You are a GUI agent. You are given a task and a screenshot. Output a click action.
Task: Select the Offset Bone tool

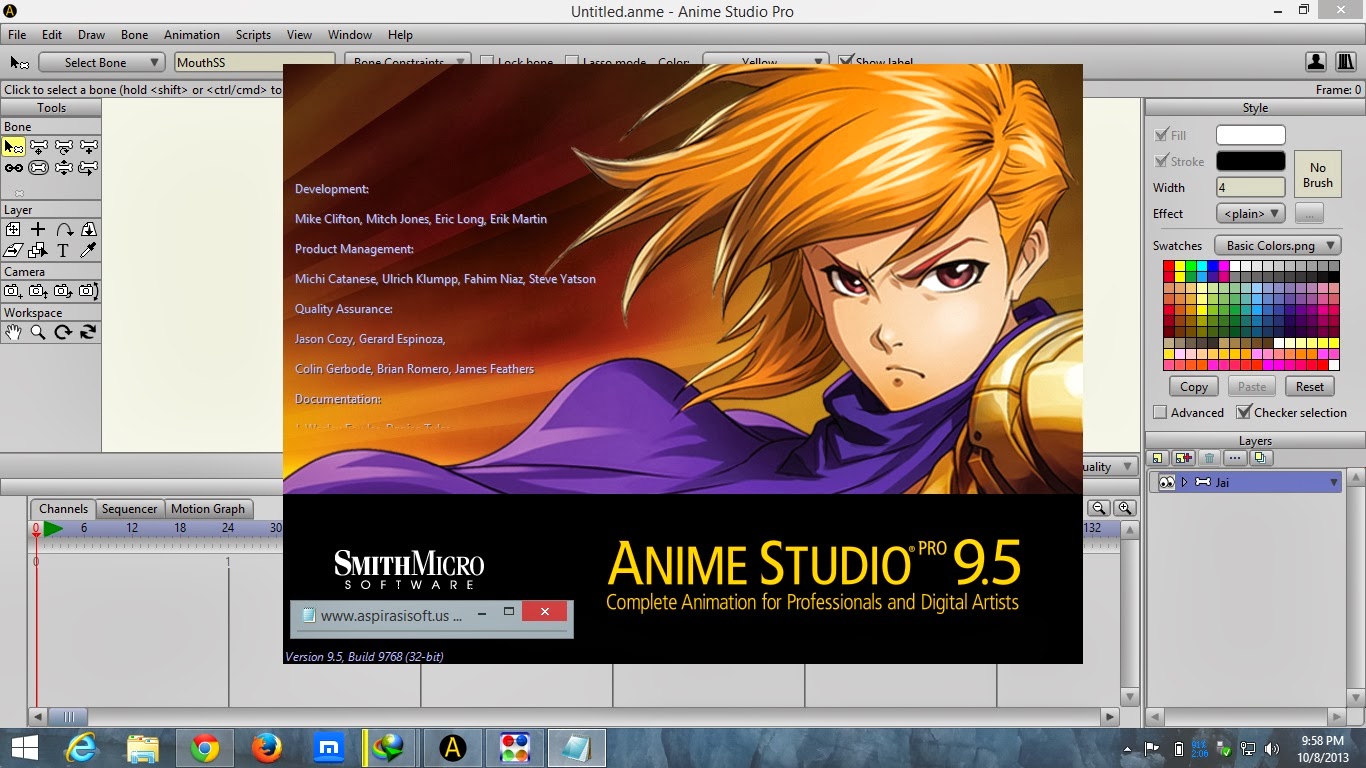tap(89, 168)
